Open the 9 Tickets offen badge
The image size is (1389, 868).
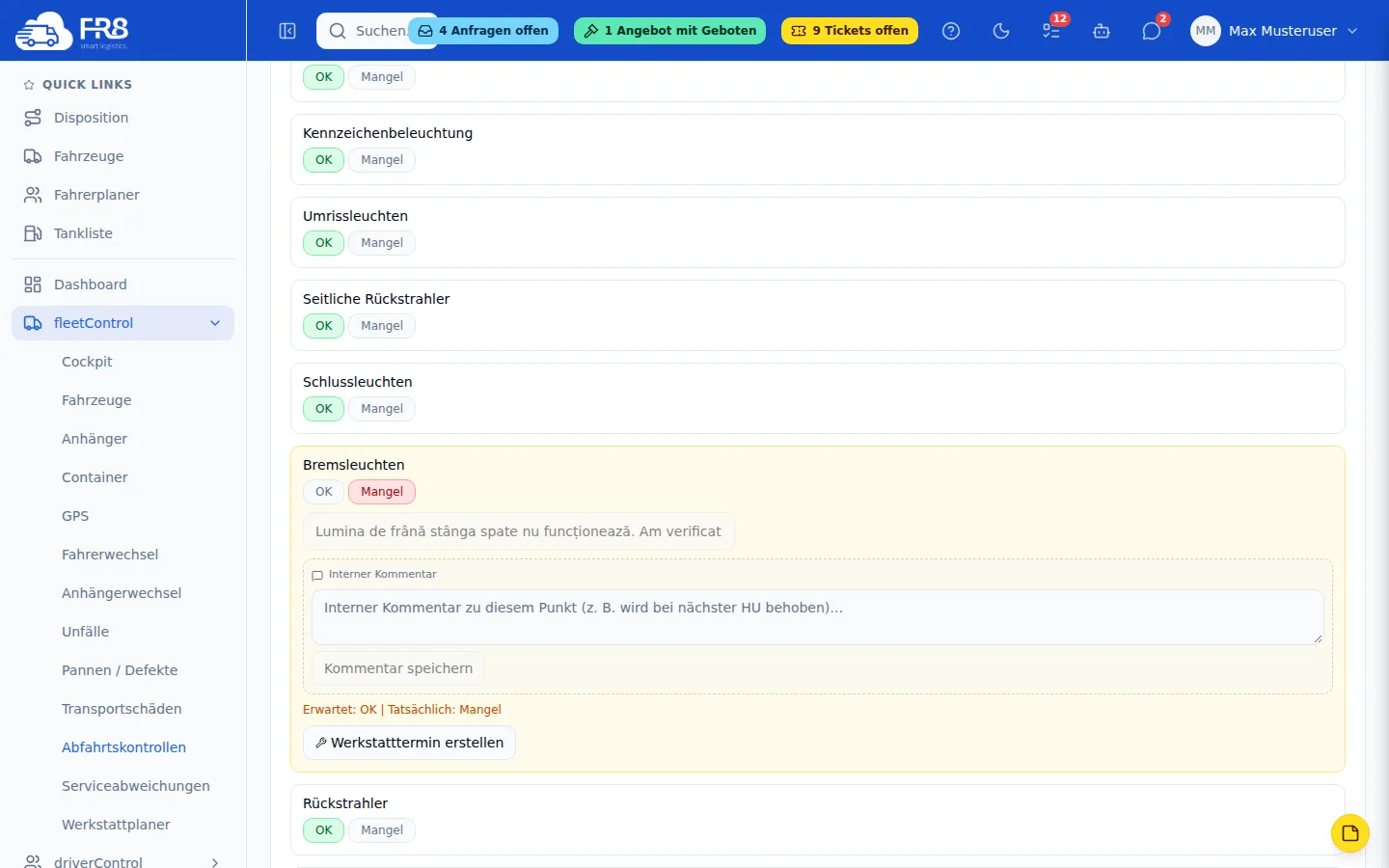coord(850,31)
